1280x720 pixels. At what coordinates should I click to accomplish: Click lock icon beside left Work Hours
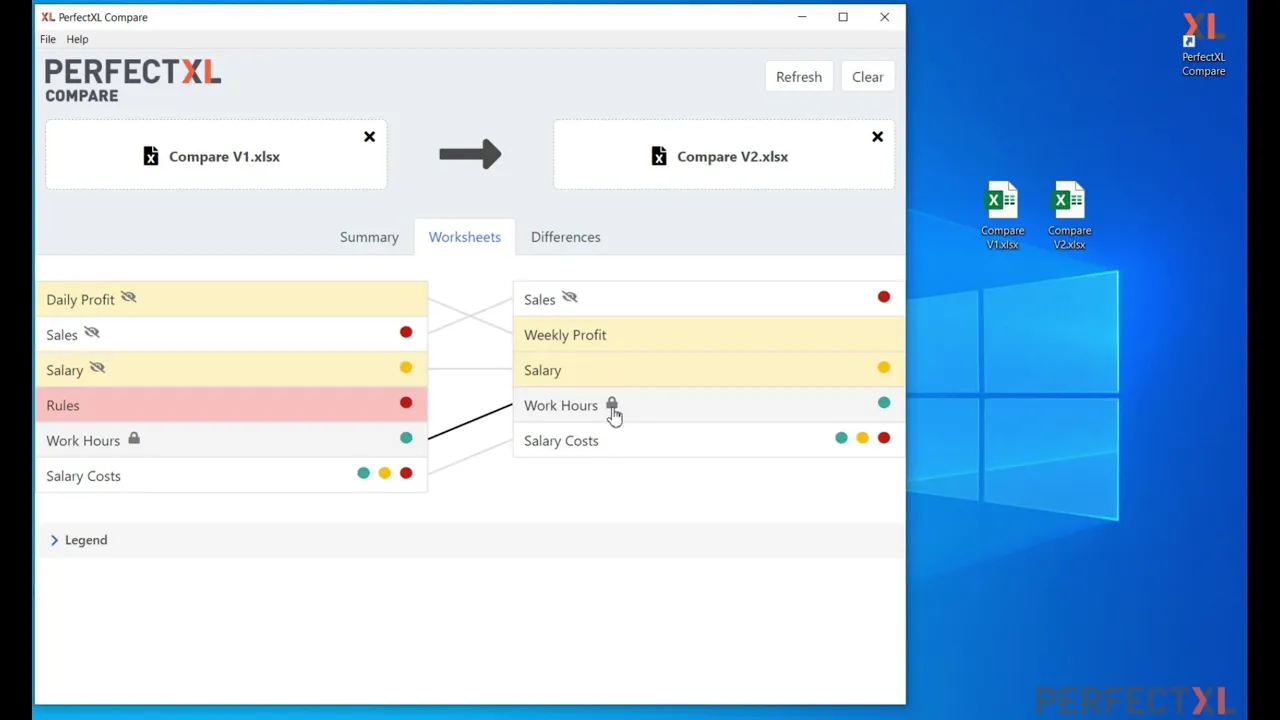tap(134, 439)
